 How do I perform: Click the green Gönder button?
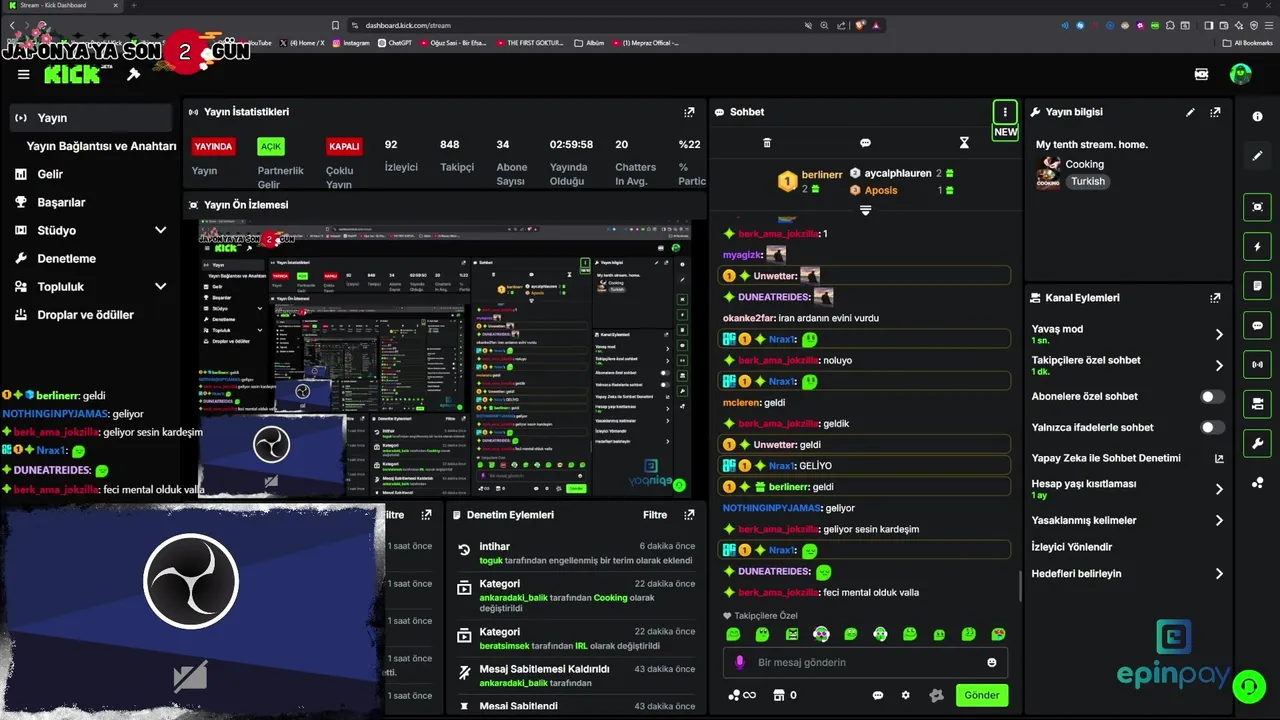click(x=981, y=695)
